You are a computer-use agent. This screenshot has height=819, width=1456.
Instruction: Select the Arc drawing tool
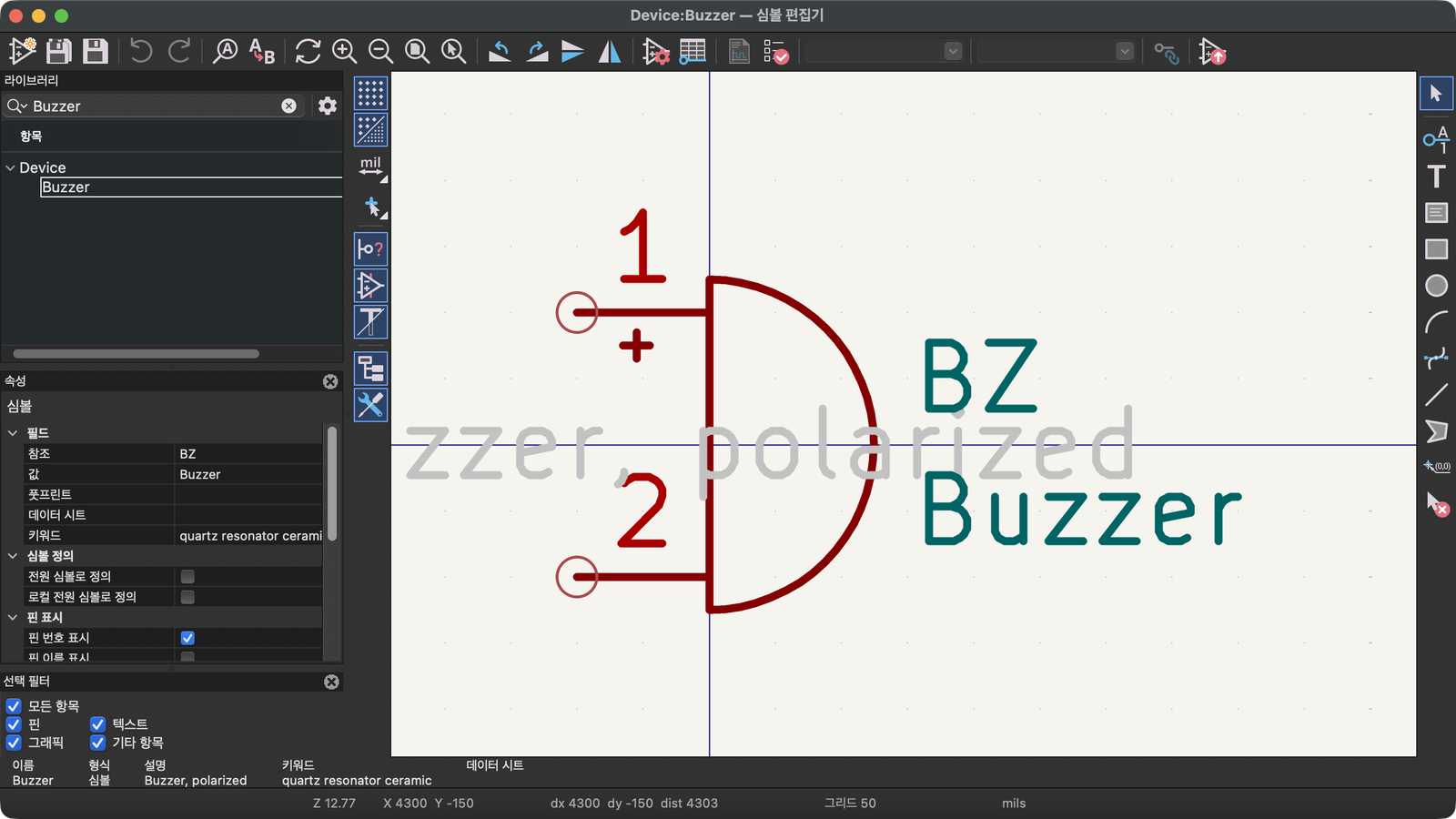point(1436,322)
